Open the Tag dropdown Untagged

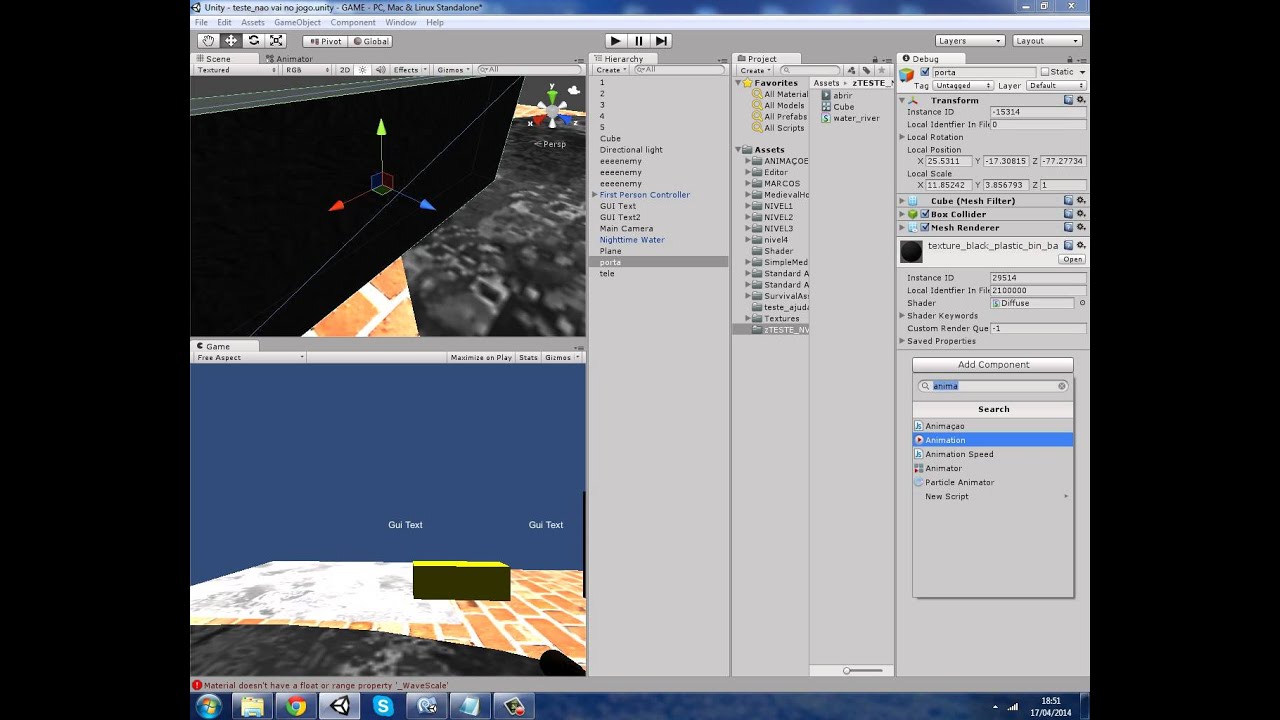964,85
